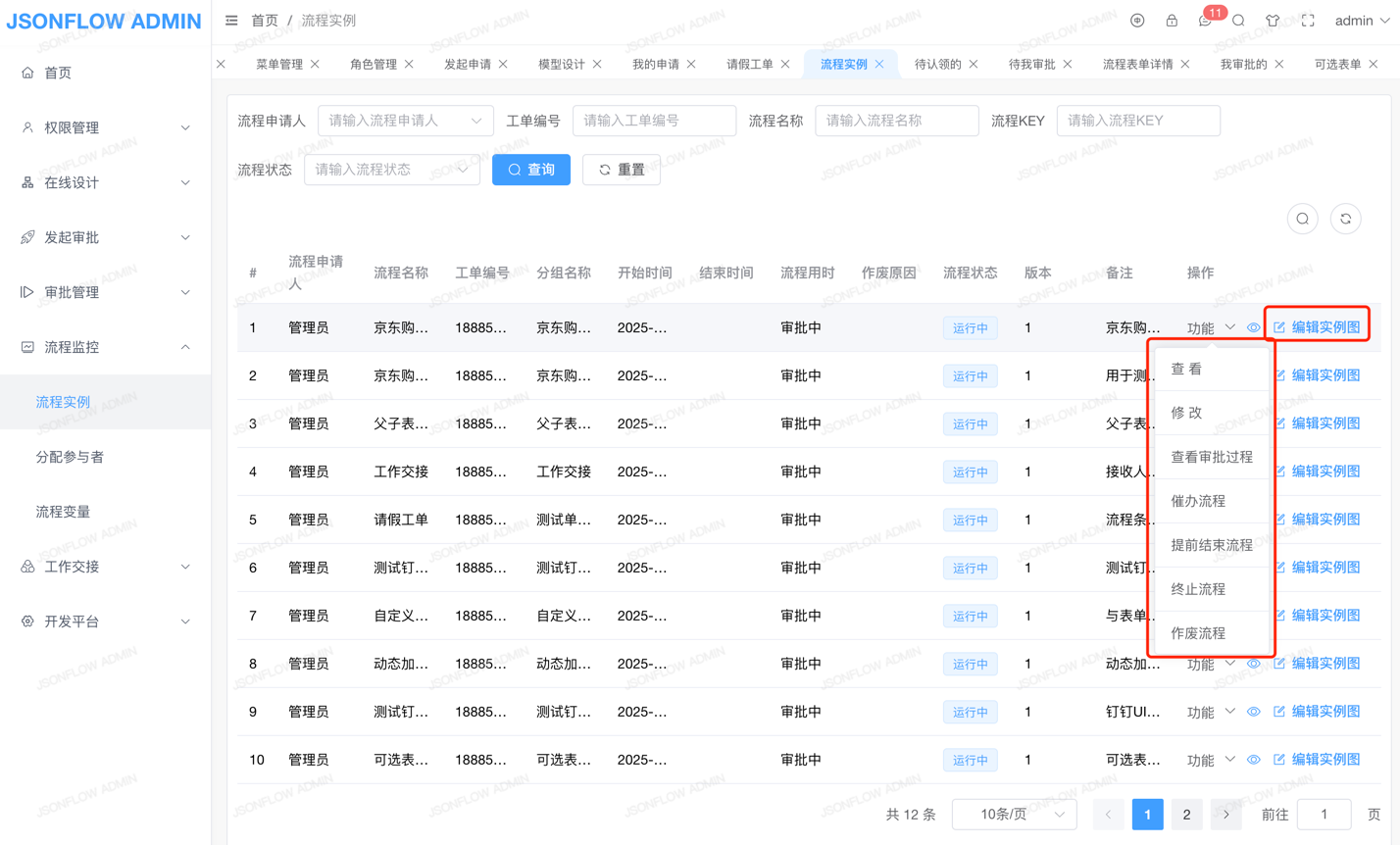Click the eye view icon in row 1

(x=1253, y=327)
